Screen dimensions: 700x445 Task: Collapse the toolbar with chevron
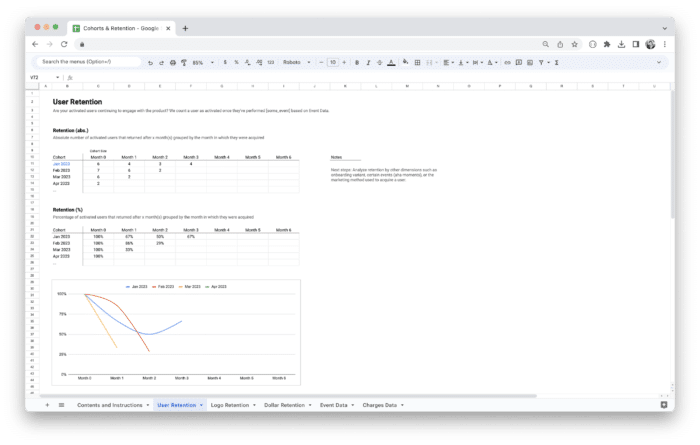(x=659, y=62)
